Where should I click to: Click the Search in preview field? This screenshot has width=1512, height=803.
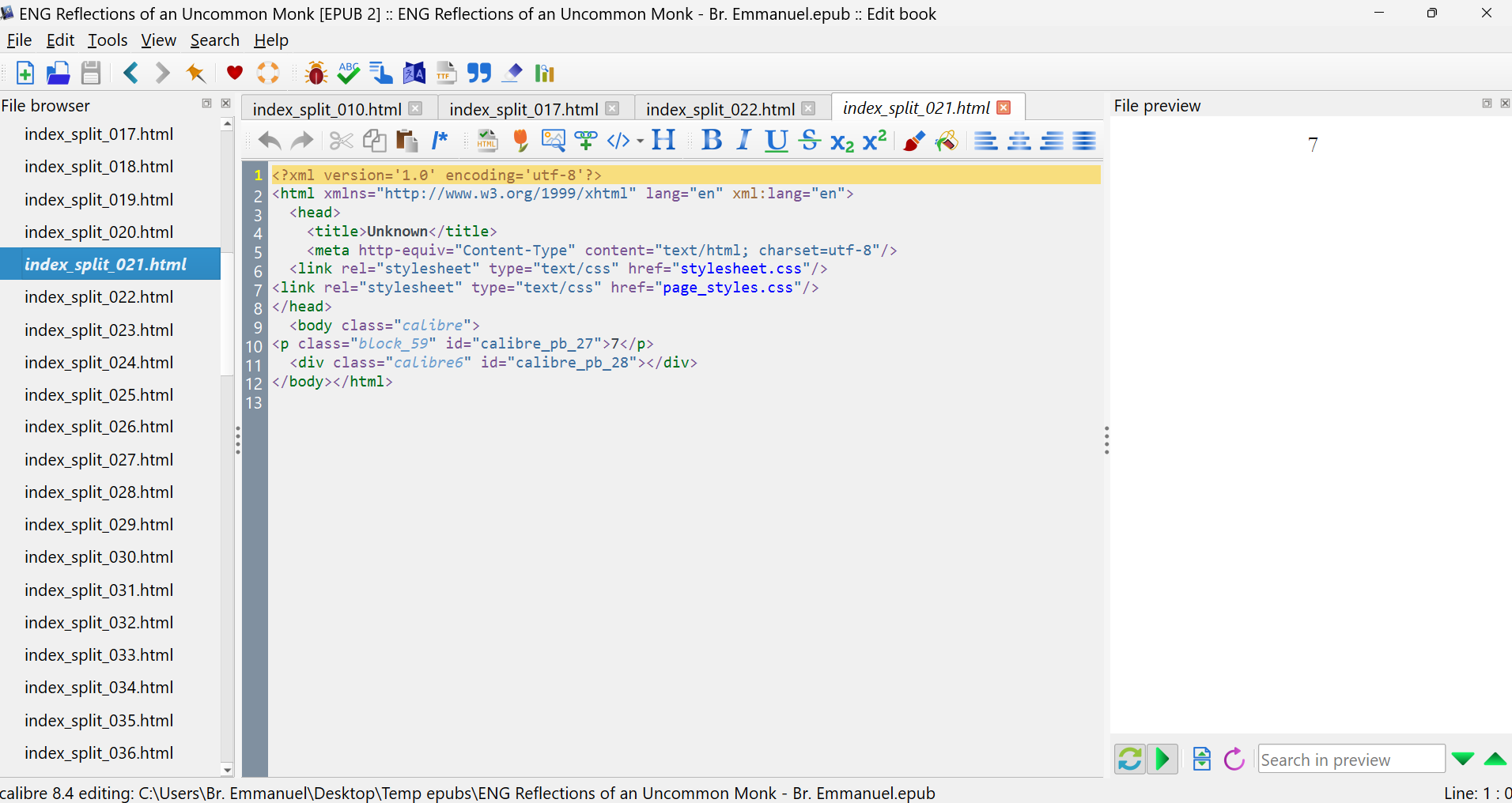[x=1351, y=760]
